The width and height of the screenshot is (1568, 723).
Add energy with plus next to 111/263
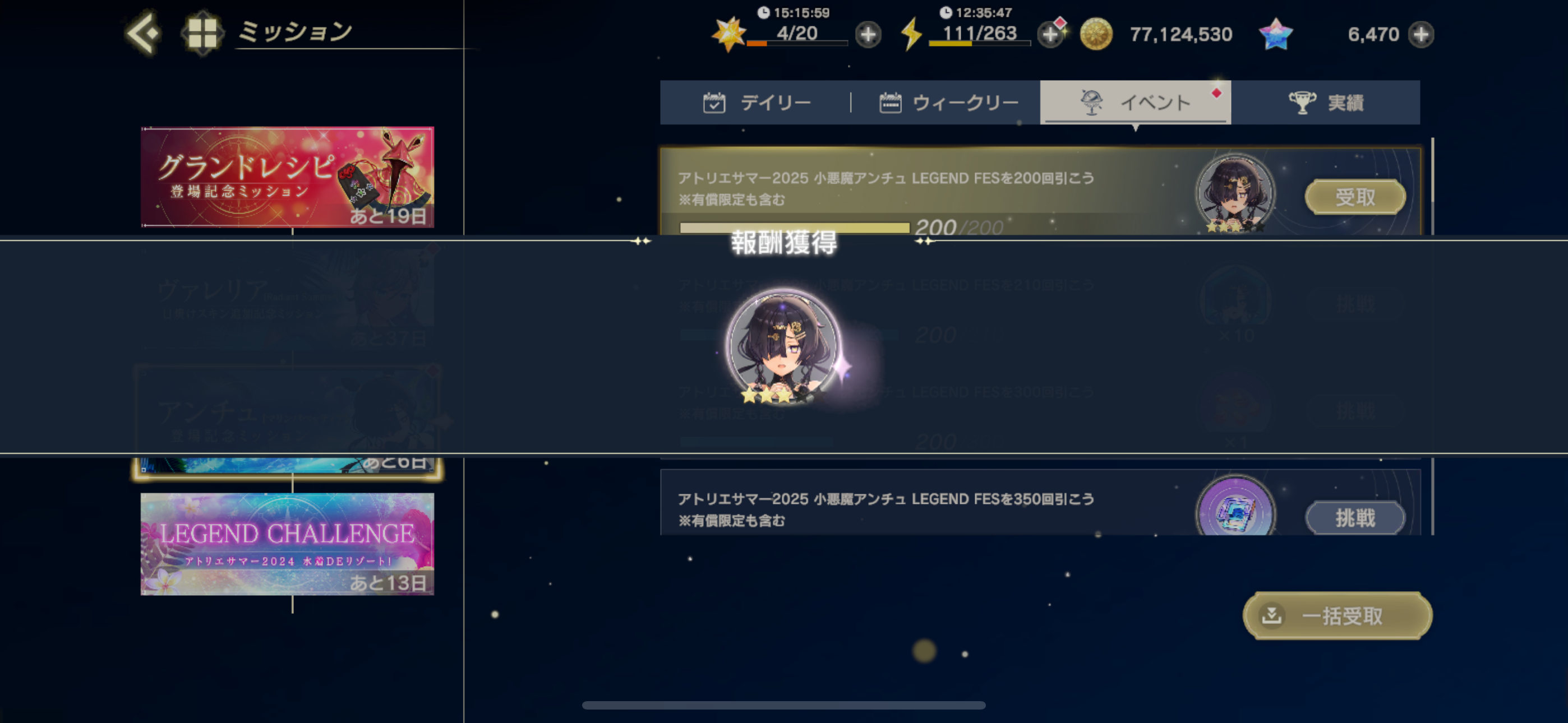[x=1050, y=35]
